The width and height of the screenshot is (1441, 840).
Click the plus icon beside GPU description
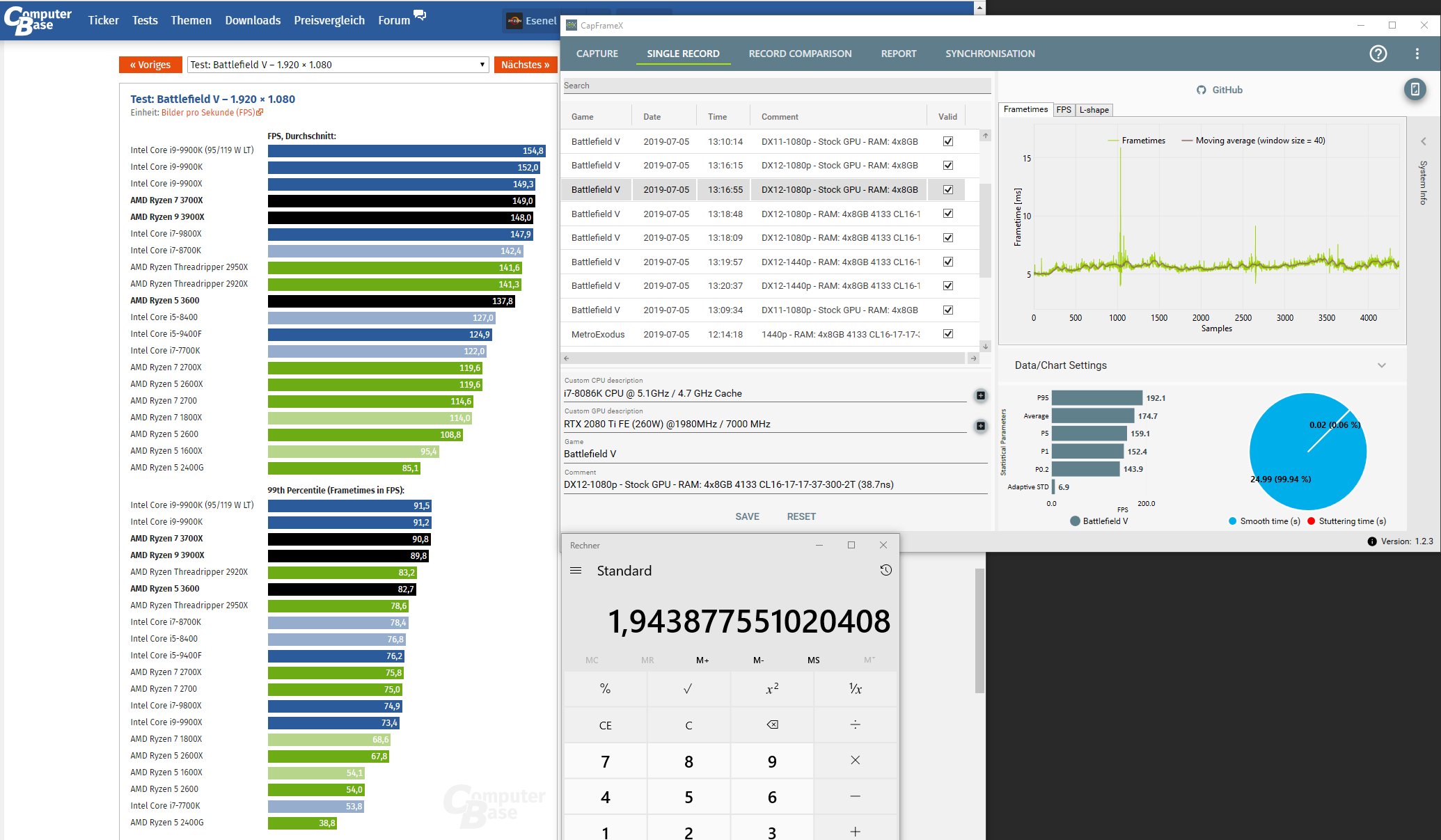980,426
